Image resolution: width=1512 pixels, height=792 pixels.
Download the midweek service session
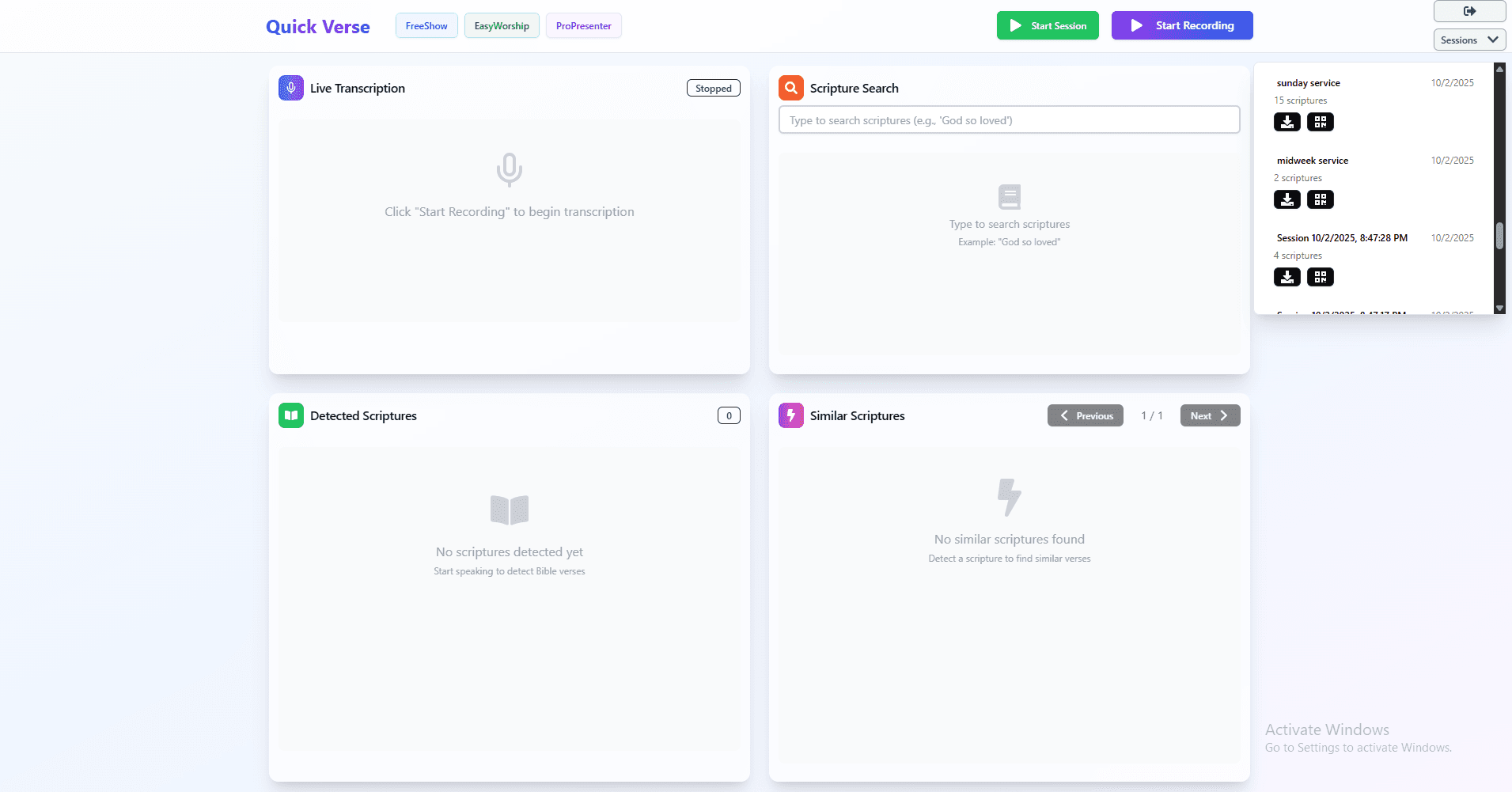(x=1287, y=199)
